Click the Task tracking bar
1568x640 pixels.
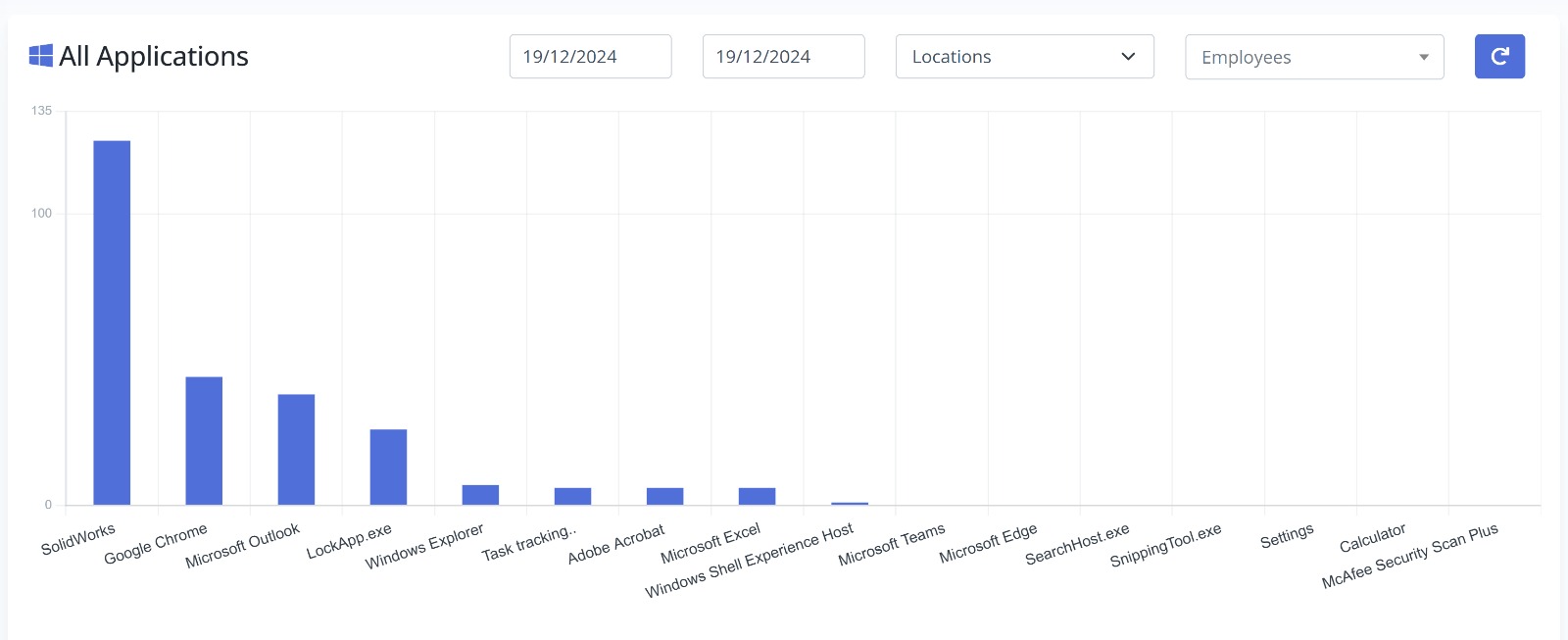(x=572, y=497)
